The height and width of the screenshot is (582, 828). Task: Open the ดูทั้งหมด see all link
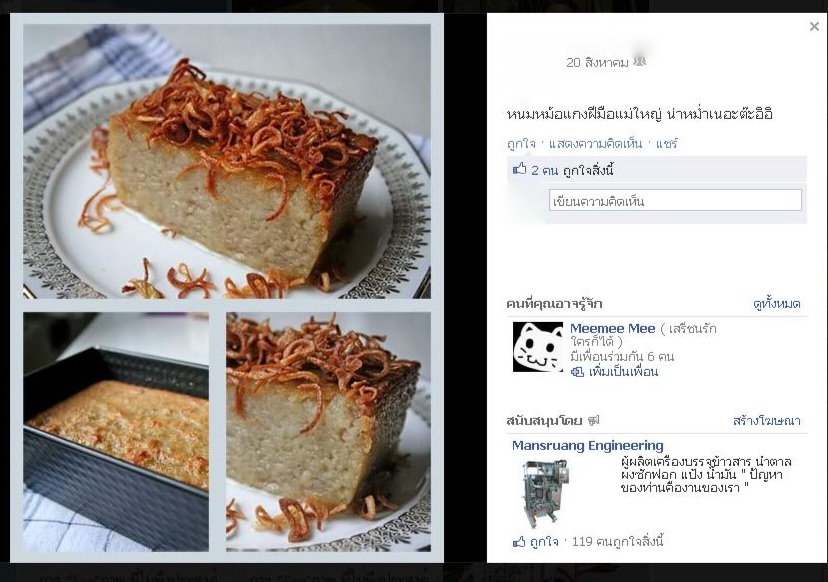(777, 304)
